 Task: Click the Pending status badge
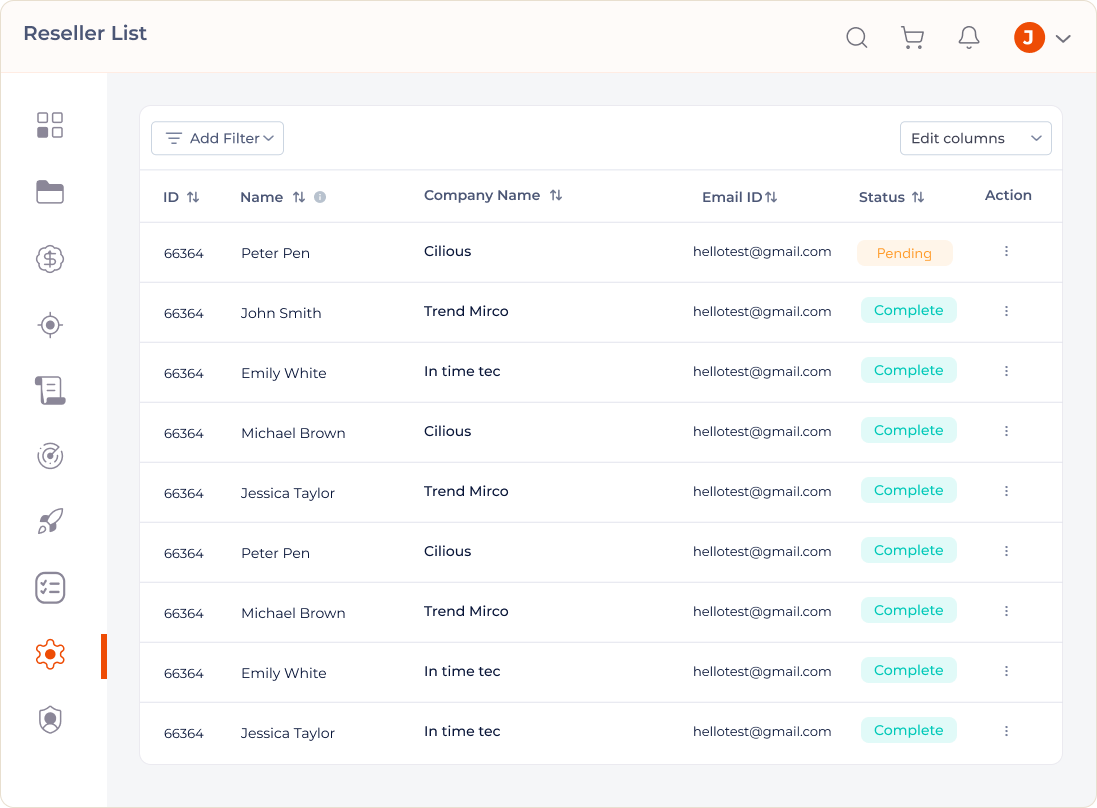905,253
